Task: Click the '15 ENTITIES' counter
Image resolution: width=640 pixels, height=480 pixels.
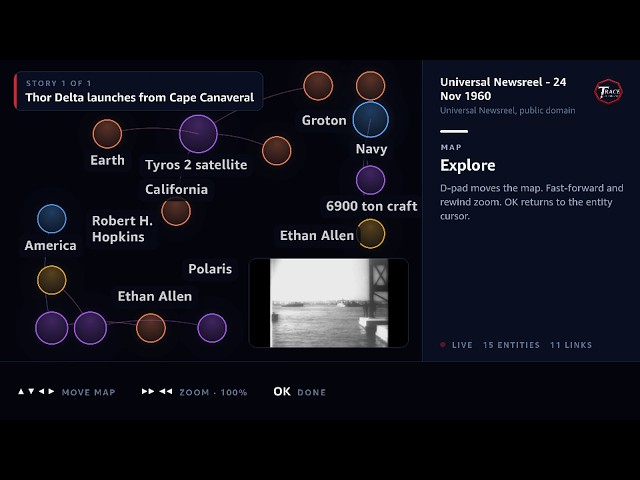Action: point(511,345)
